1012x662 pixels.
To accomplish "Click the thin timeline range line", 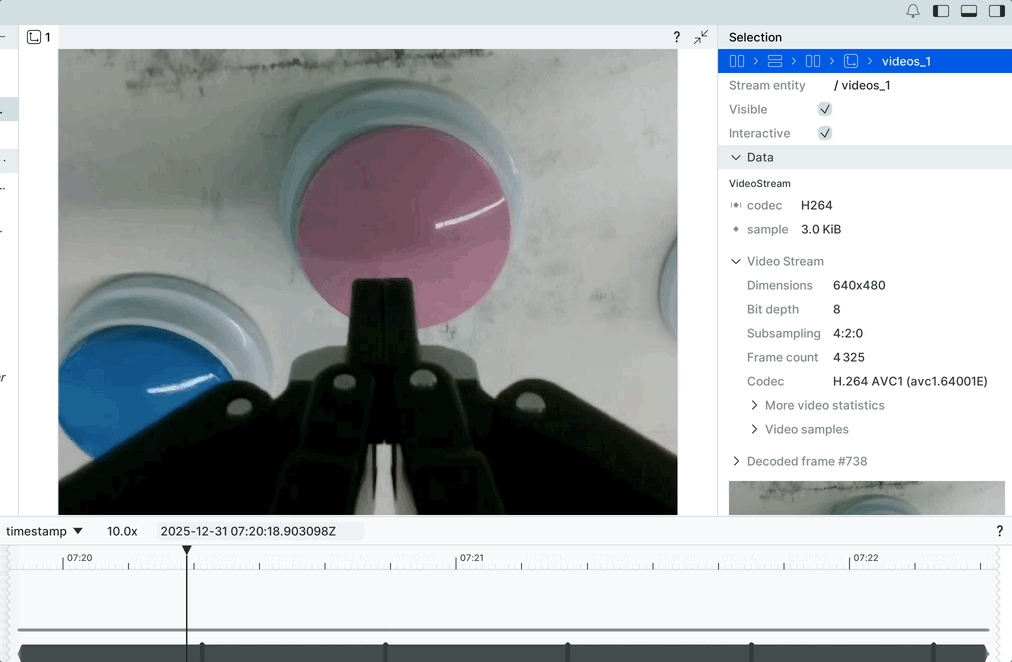I will tap(503, 629).
